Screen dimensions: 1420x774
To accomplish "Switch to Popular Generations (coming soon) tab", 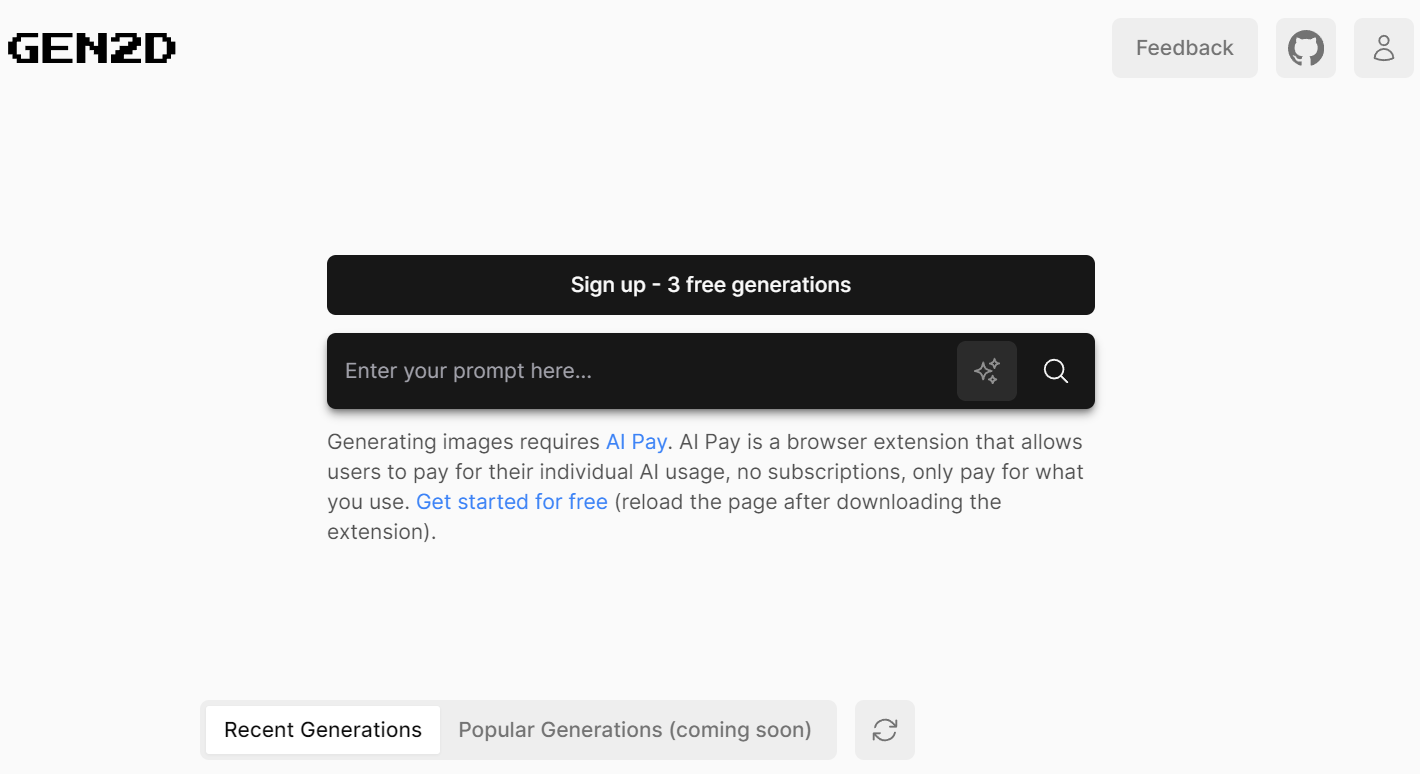I will click(635, 730).
